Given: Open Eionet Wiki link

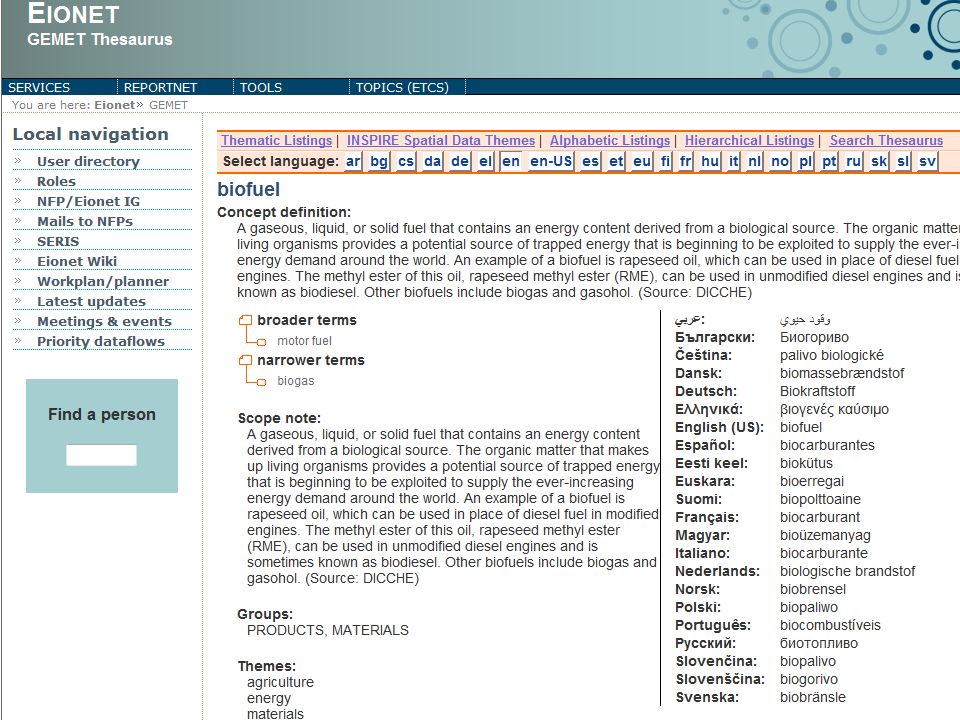Looking at the screenshot, I should 77,261.
